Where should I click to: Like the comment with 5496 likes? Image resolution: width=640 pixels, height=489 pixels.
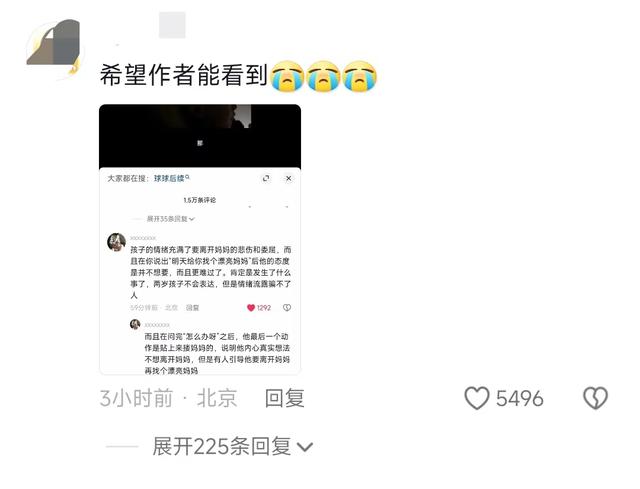477,398
